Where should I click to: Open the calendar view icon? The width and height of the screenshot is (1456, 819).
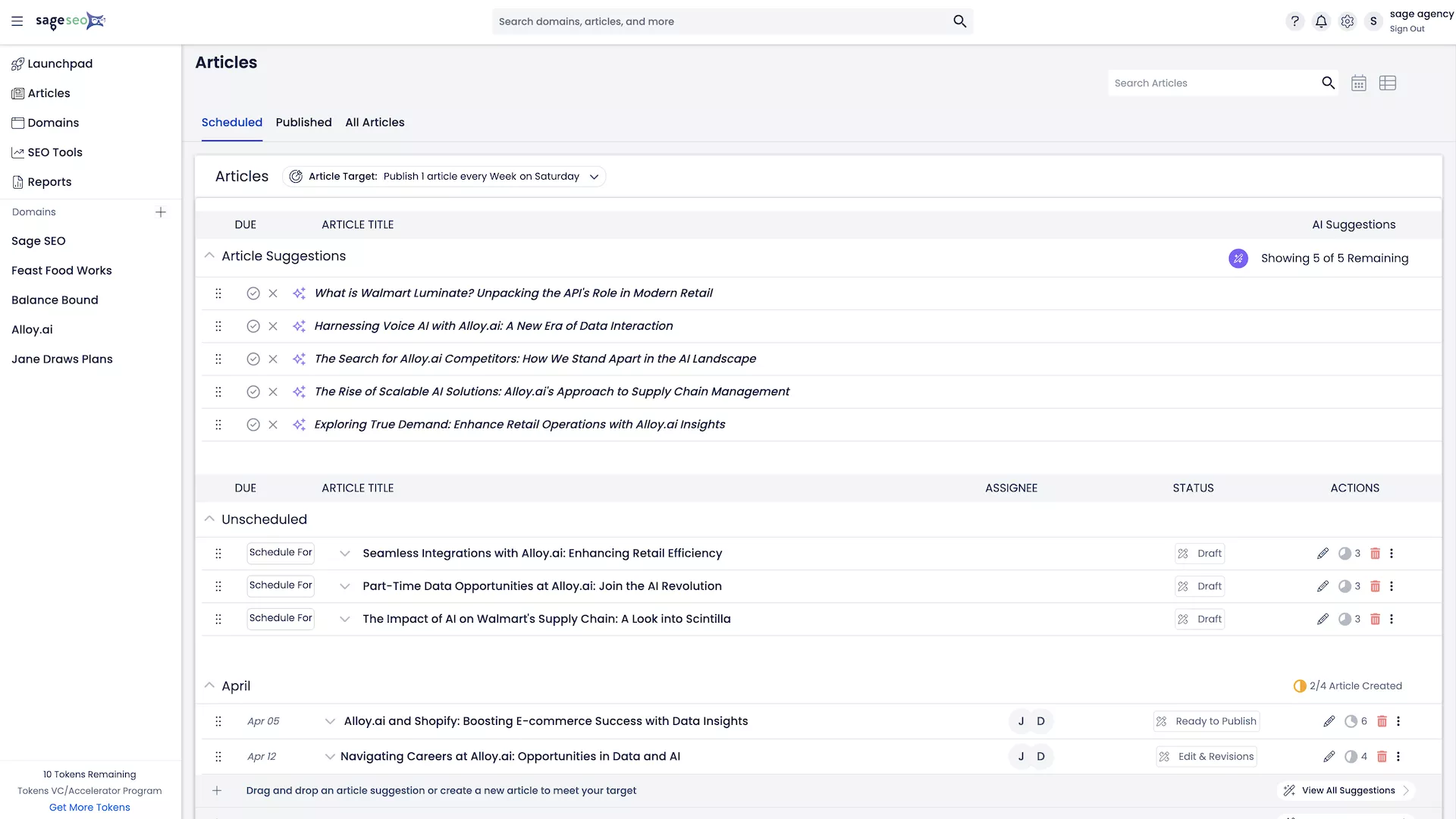(1358, 83)
